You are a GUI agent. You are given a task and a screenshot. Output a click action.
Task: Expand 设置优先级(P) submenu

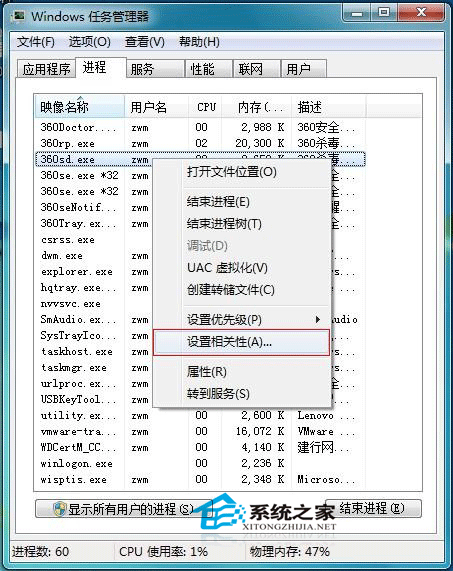coord(242,320)
